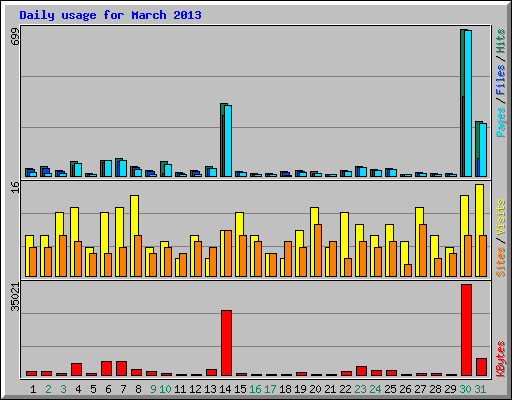Click the tall hits bar for day 30
This screenshot has height=400, width=512.
(x=463, y=103)
